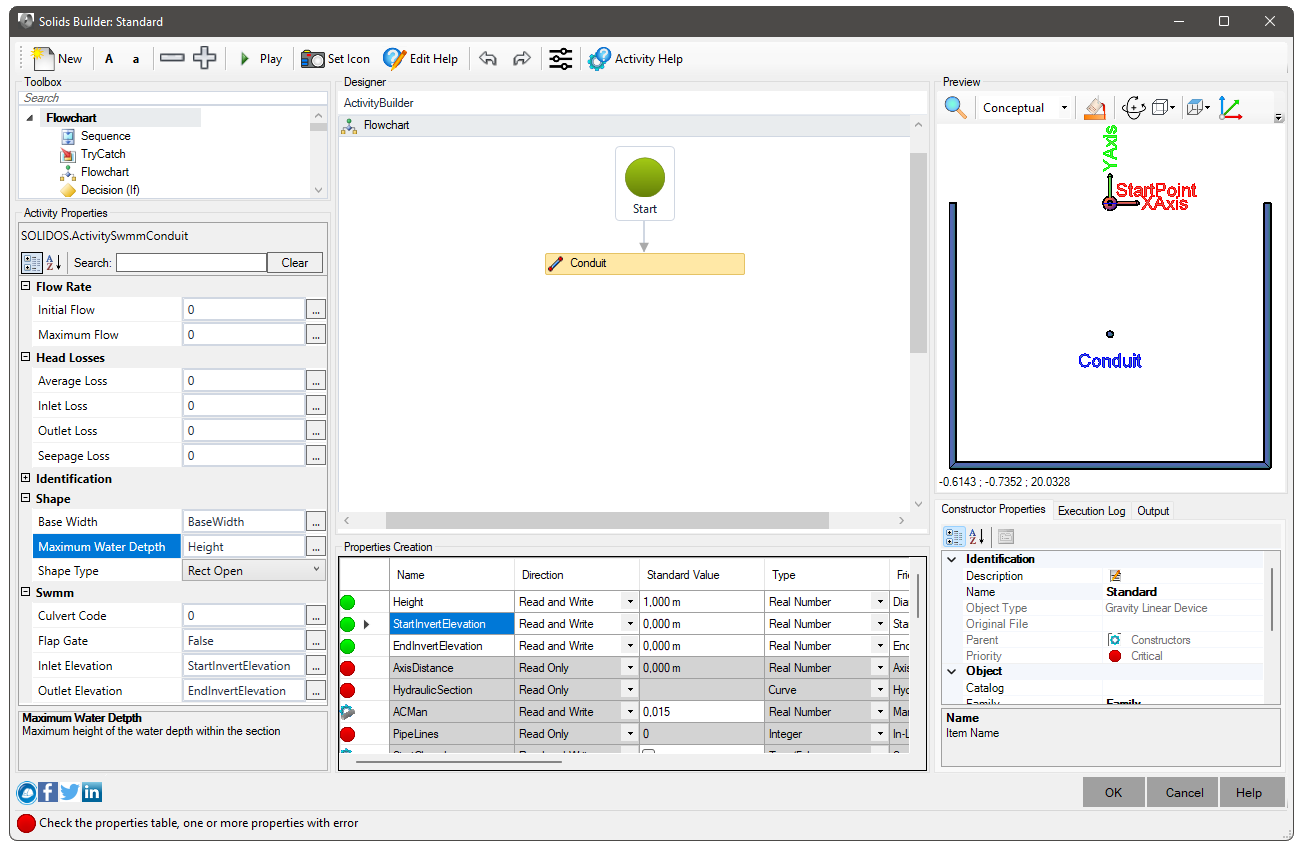Click the Standard Value cell showing 0,015

coord(701,712)
